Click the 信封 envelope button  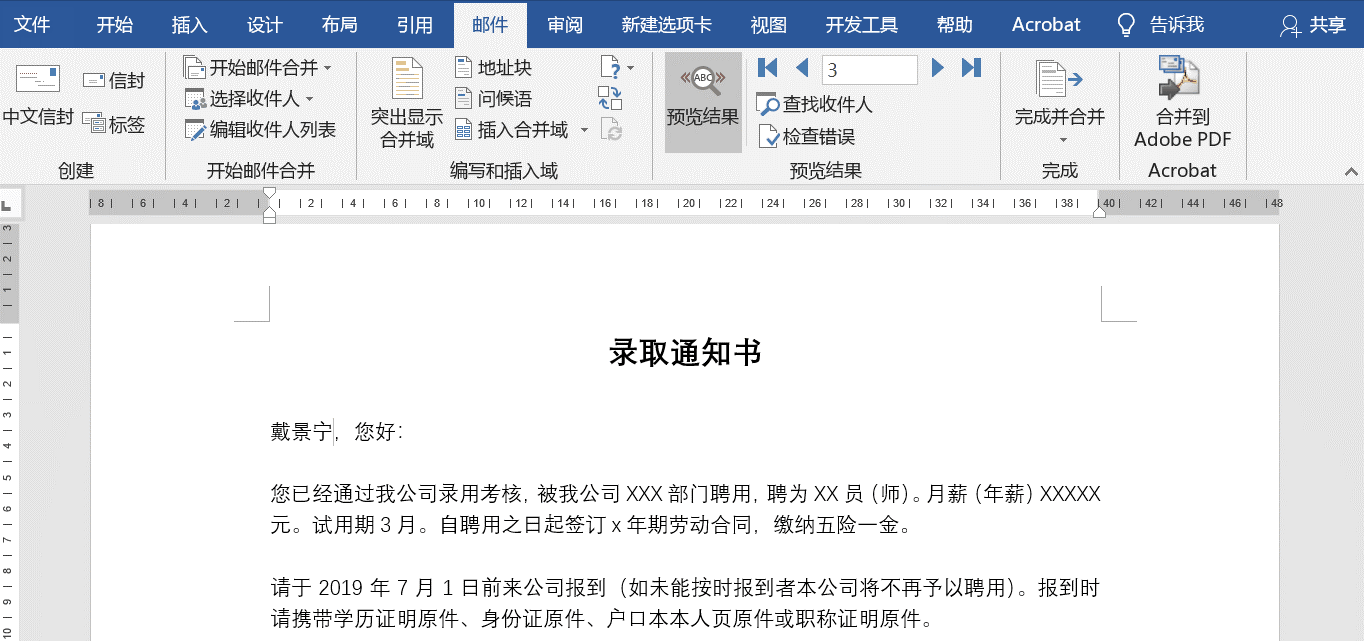click(113, 80)
